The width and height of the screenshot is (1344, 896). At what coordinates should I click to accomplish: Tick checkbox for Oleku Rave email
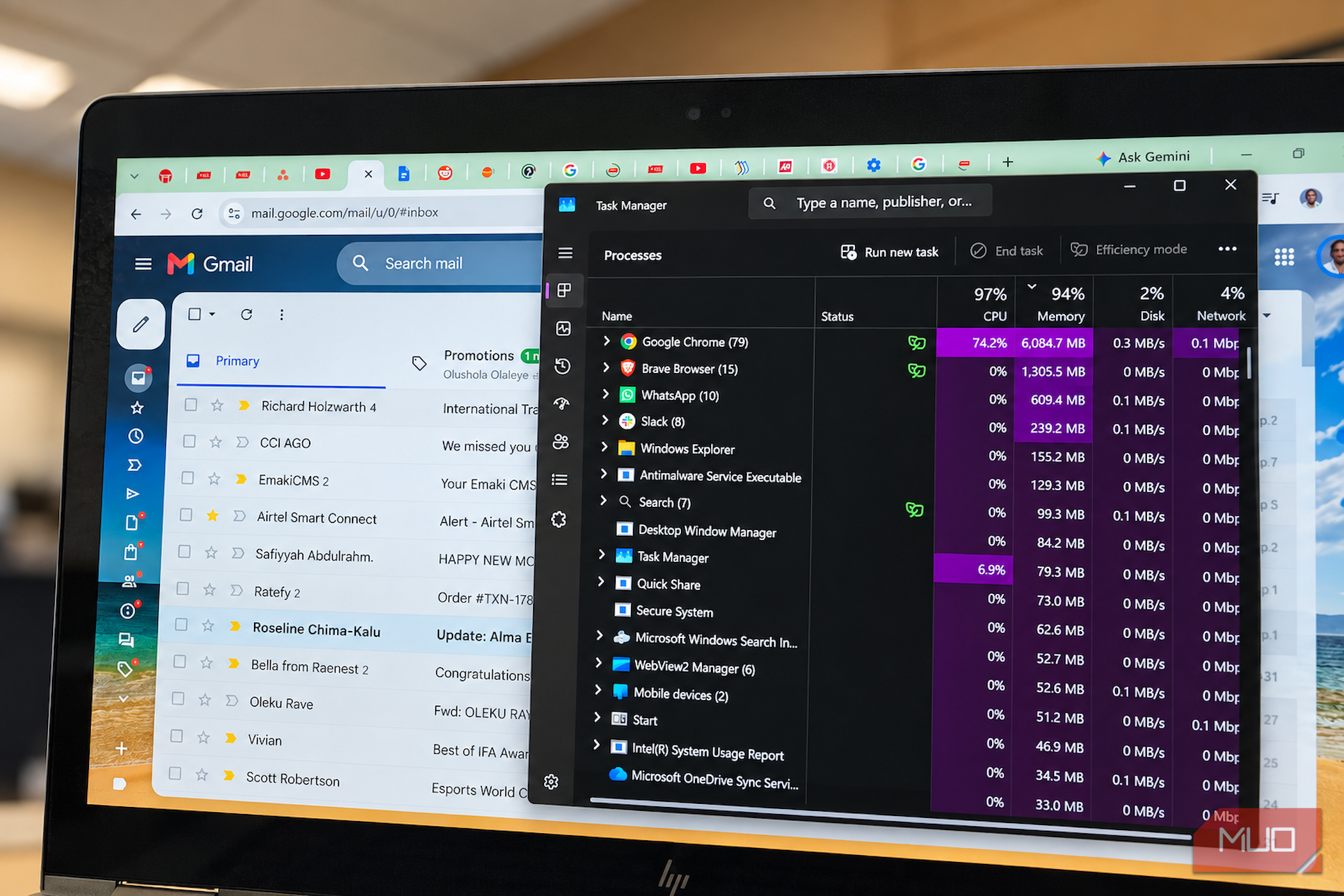(177, 698)
